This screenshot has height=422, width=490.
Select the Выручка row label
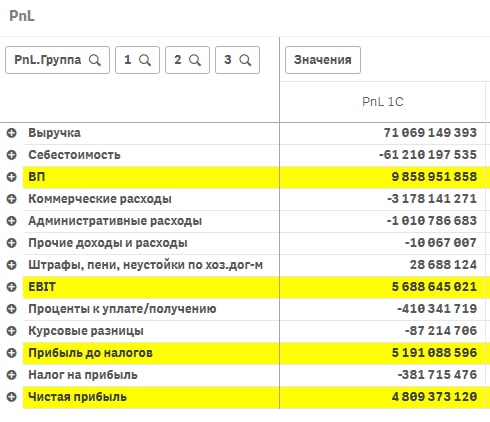54,133
